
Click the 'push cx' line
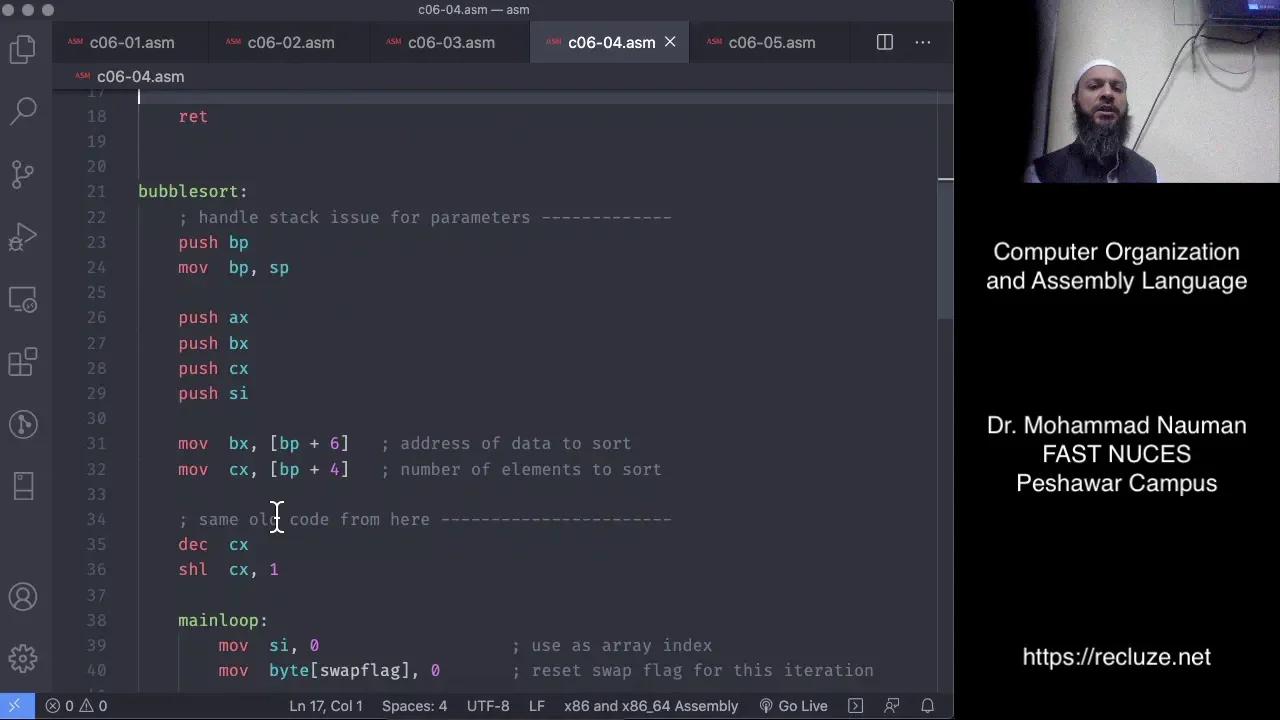[x=213, y=368]
